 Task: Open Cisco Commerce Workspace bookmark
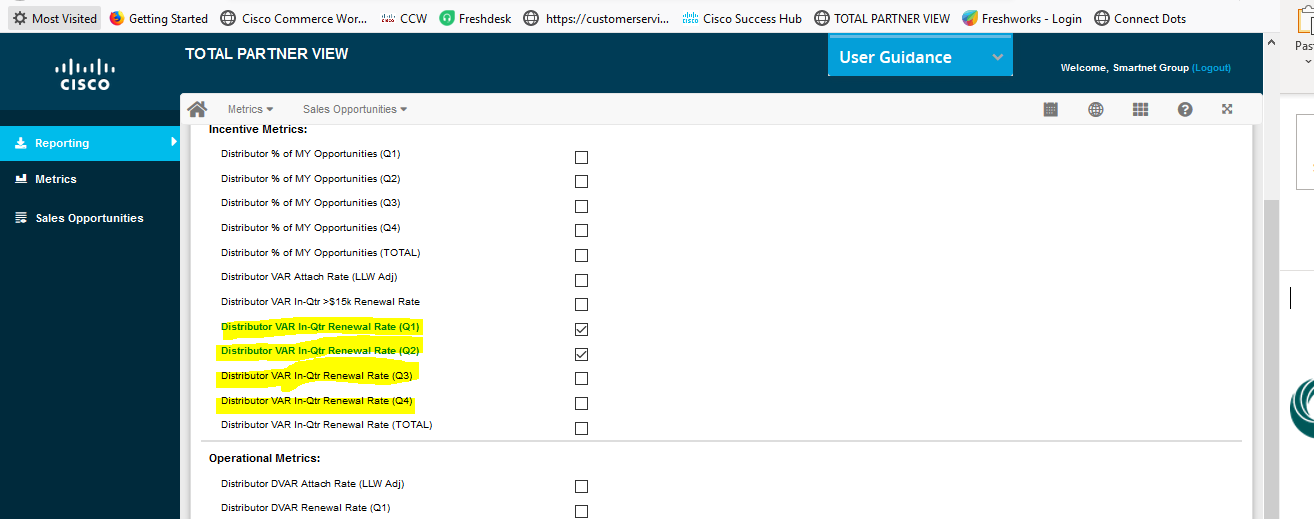[x=294, y=18]
